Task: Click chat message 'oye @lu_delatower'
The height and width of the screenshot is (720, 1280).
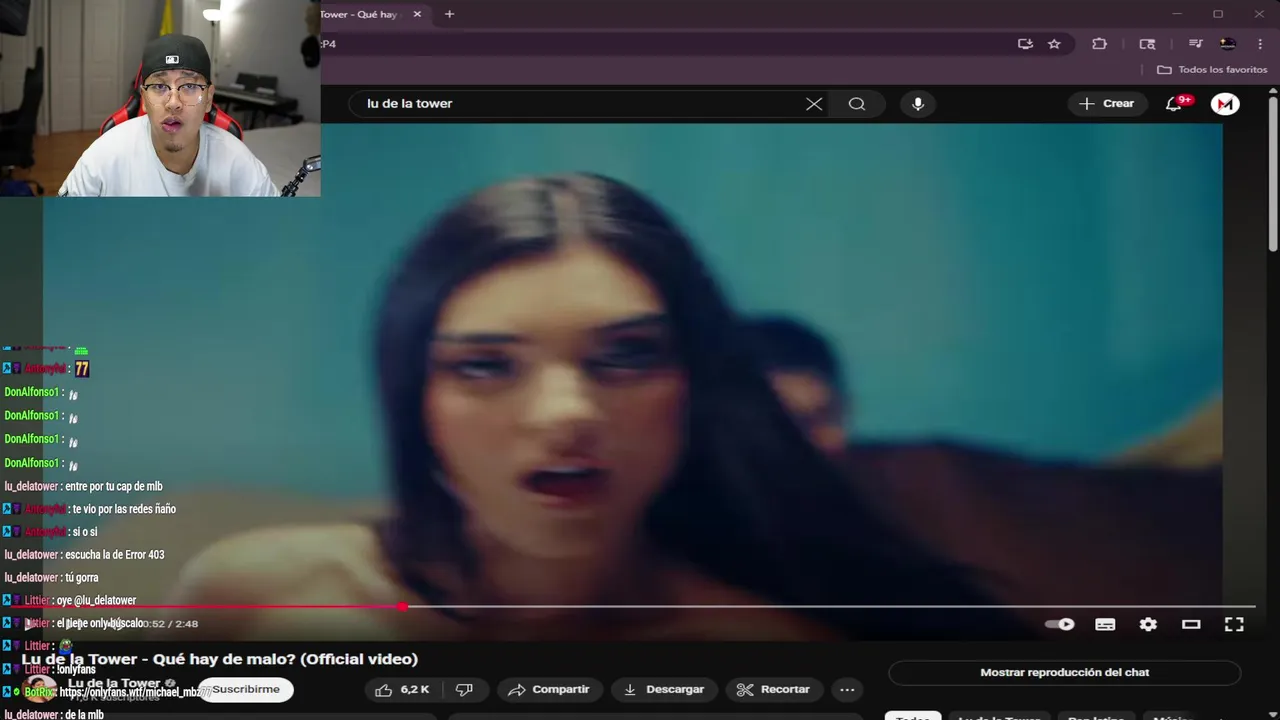Action: click(96, 601)
